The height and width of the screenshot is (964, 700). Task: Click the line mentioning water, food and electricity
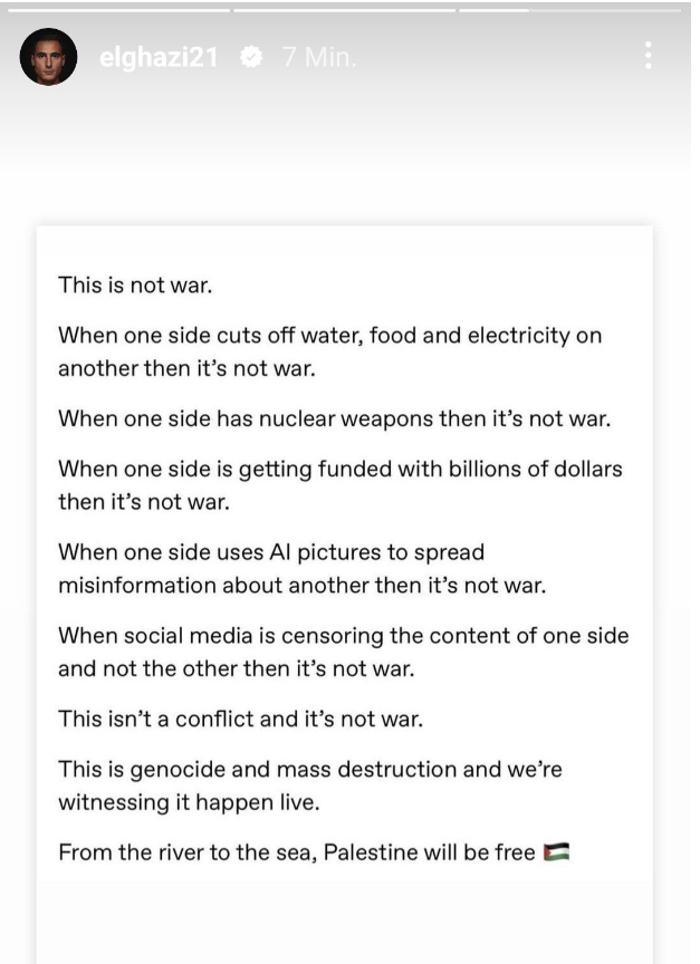[330, 335]
